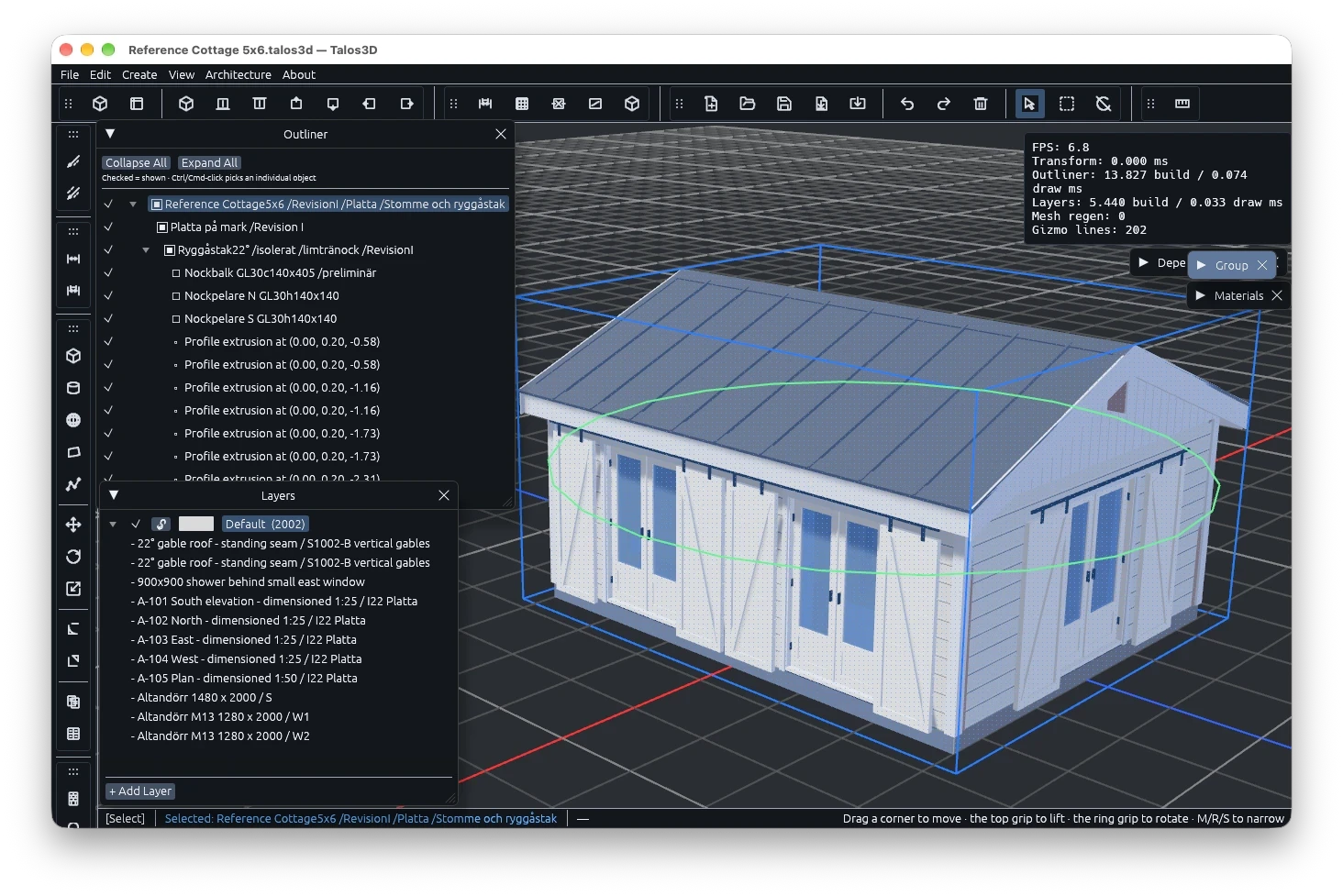Click the + Add Layer button
Image resolution: width=1343 pixels, height=896 pixels.
pos(140,791)
